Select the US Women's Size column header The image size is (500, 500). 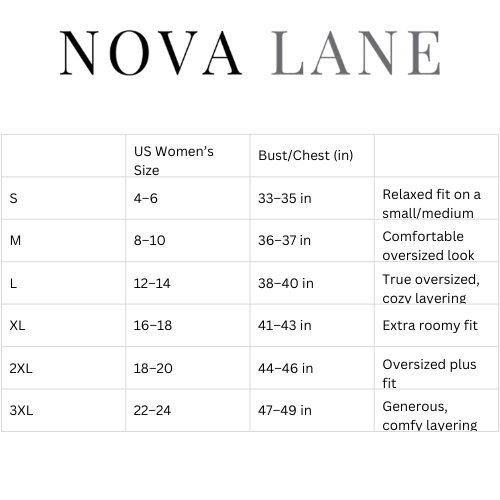coord(174,161)
